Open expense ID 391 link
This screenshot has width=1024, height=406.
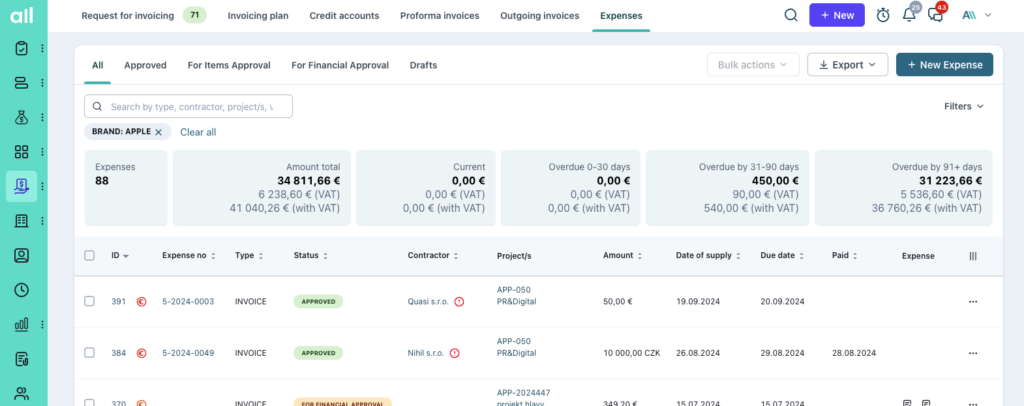tap(118, 302)
